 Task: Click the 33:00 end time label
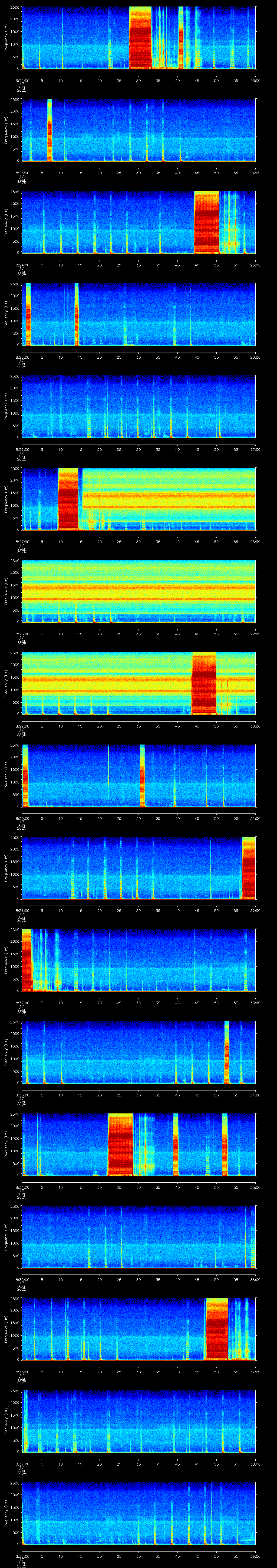point(255,1003)
